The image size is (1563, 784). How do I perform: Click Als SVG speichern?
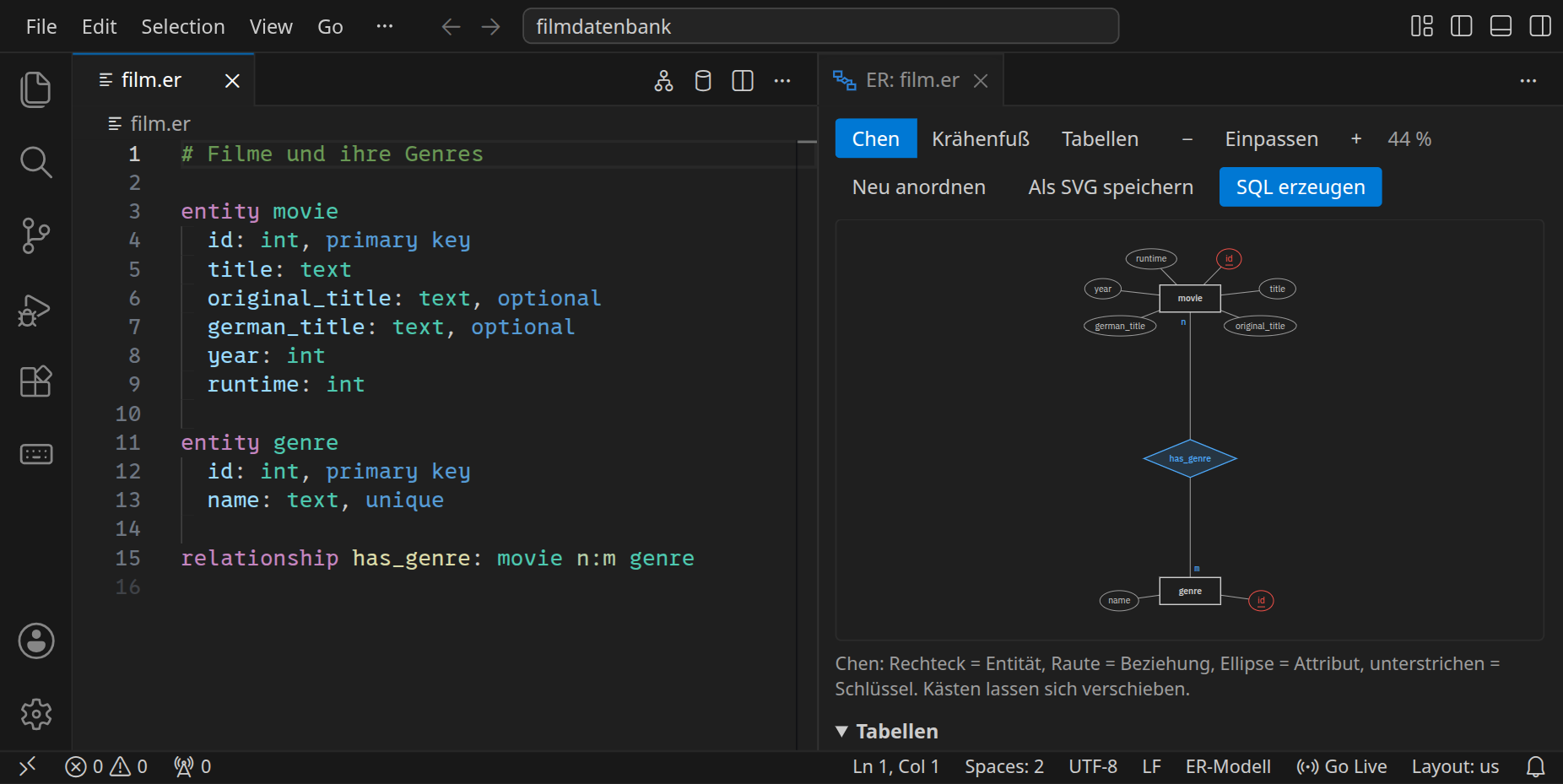pos(1111,187)
